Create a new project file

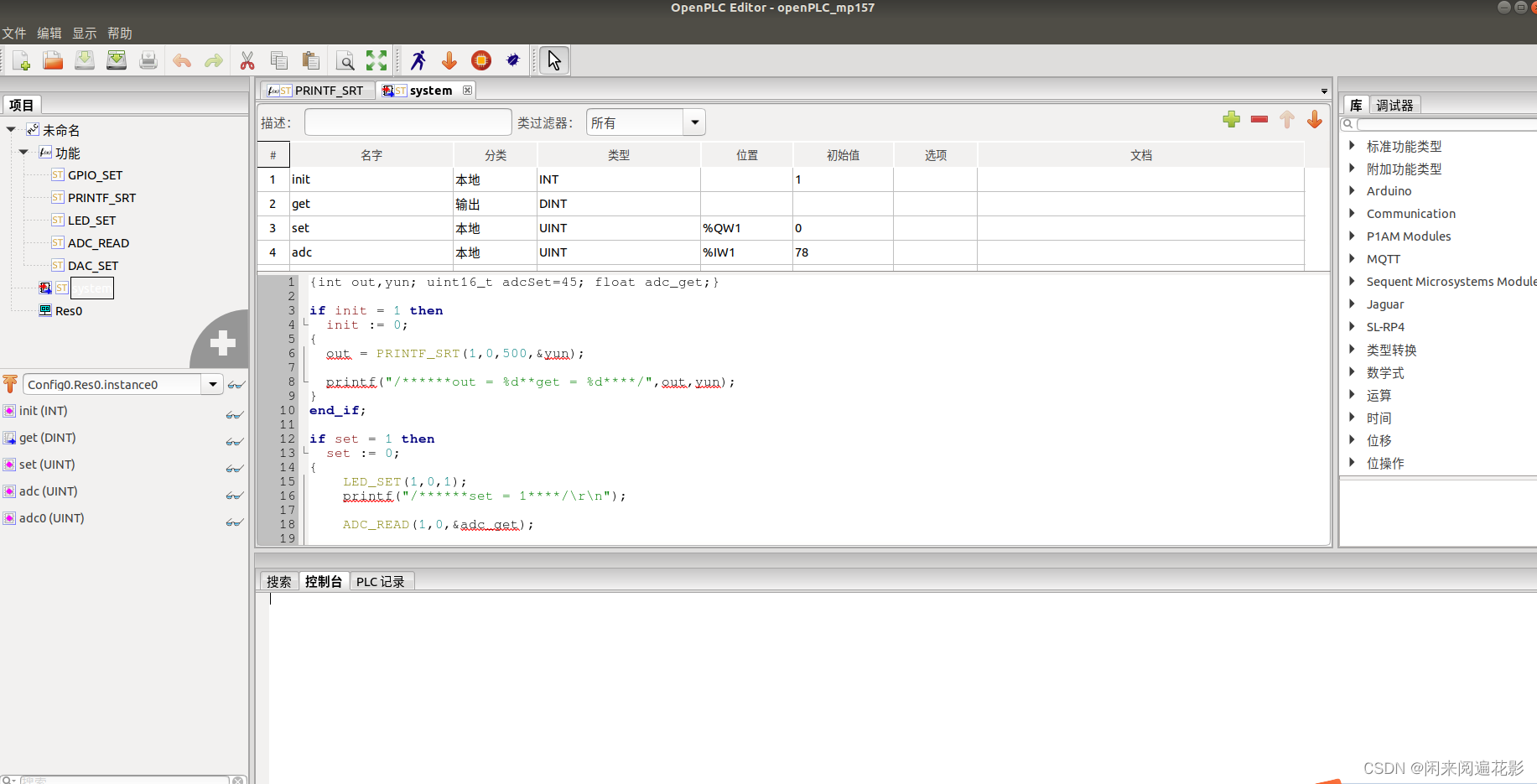coord(20,60)
